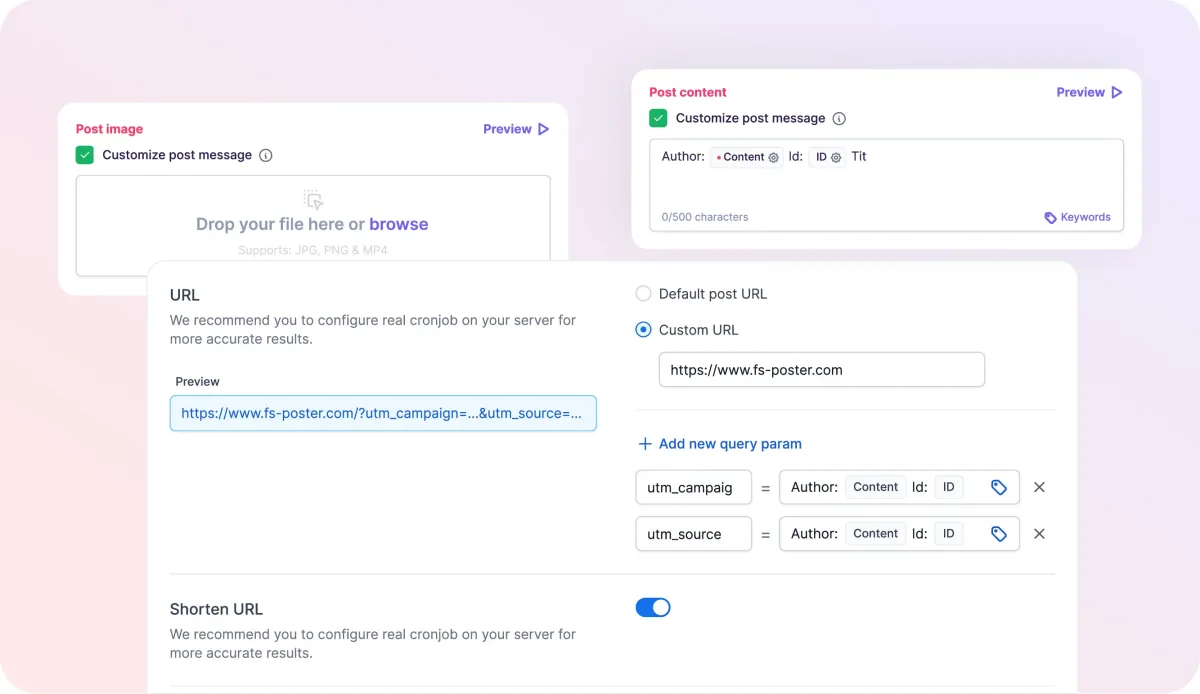This screenshot has width=1200, height=694.
Task: Click the URL preview field
Action: point(383,413)
